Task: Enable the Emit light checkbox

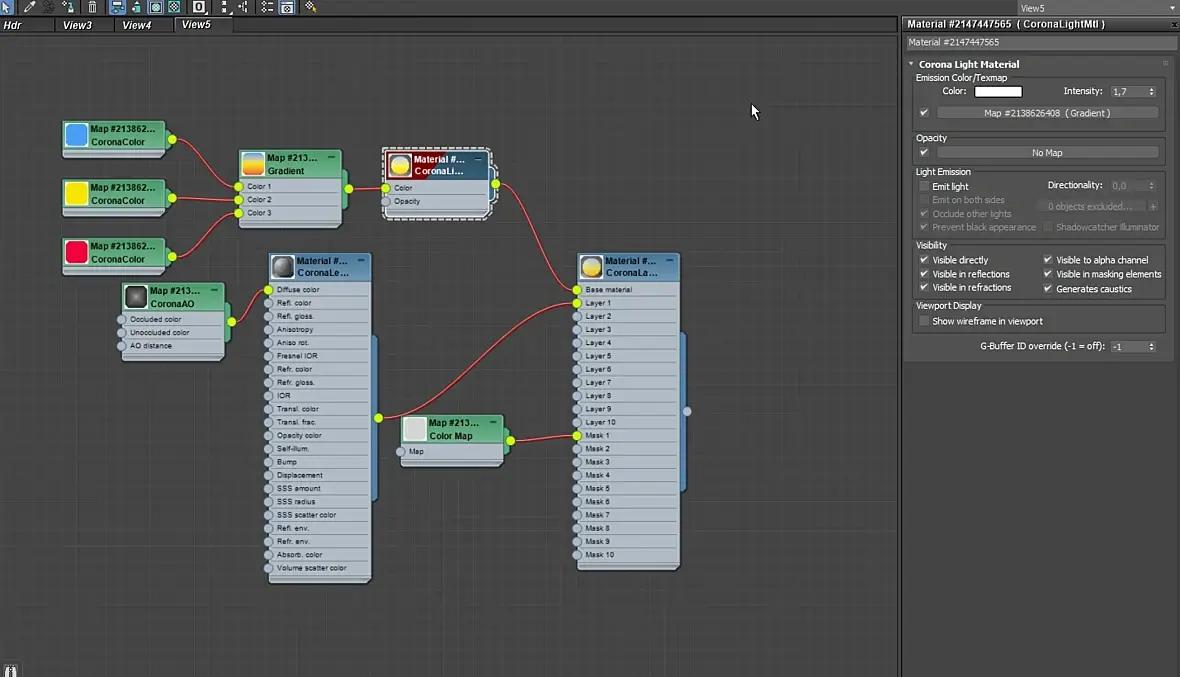Action: tap(924, 186)
